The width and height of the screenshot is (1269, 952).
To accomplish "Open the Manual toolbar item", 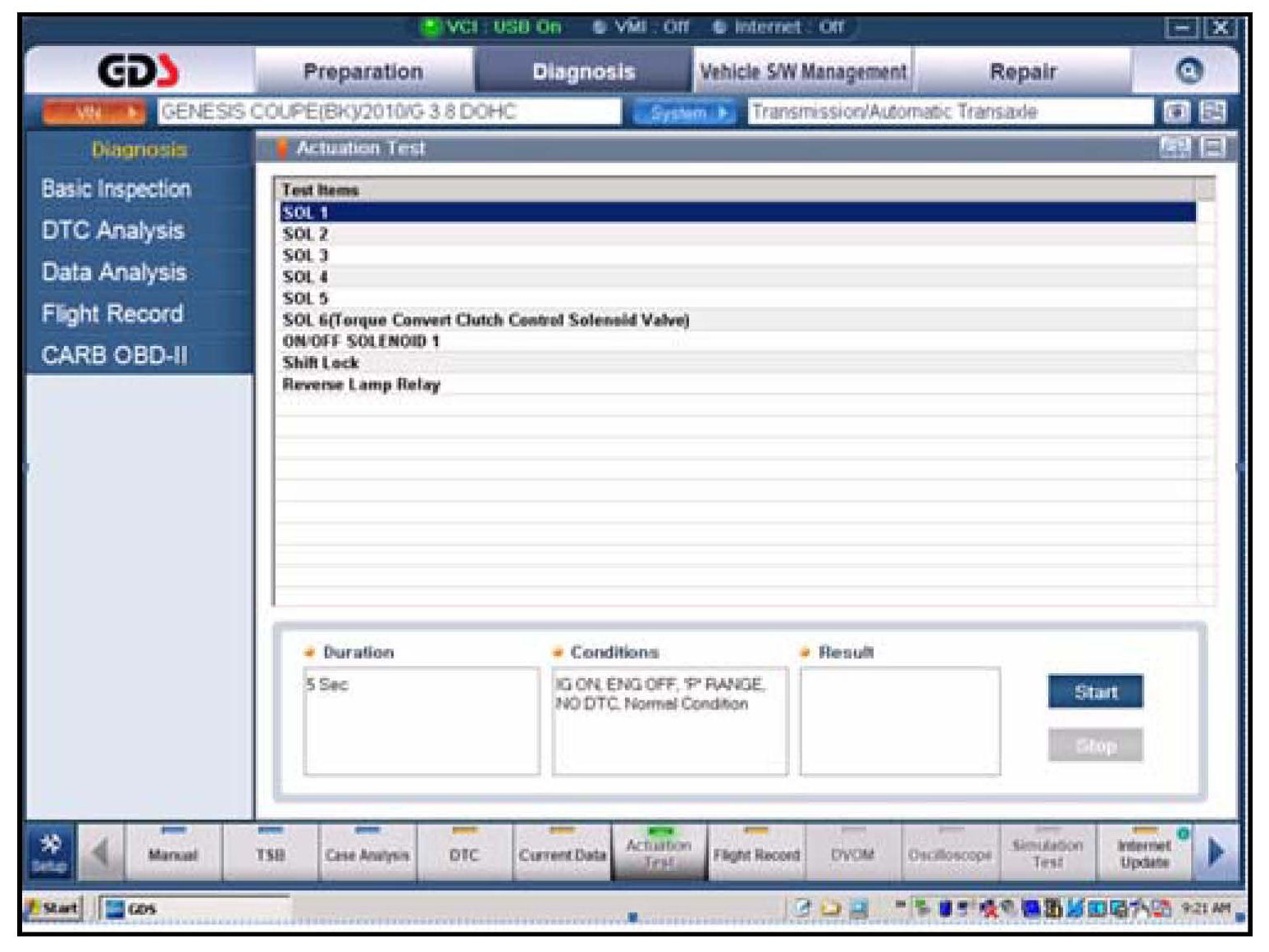I will pos(172,854).
